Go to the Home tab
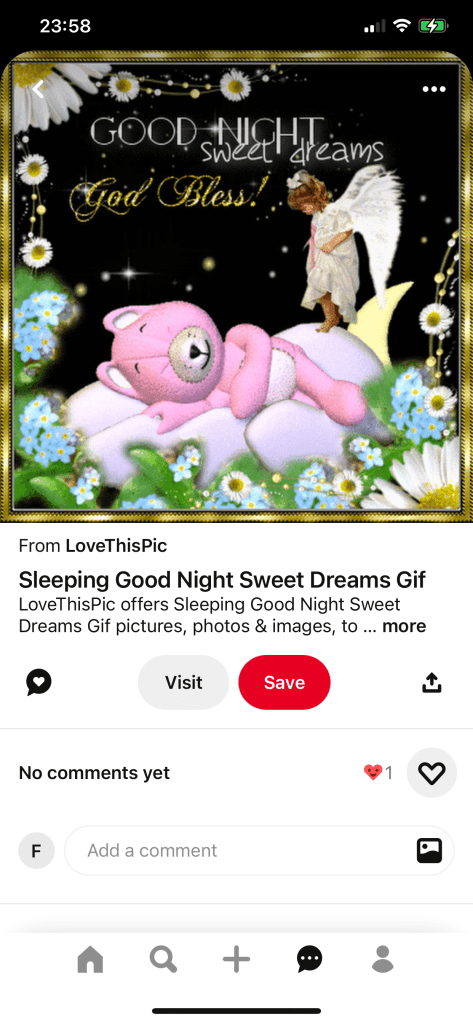The width and height of the screenshot is (473, 1023). (x=90, y=960)
